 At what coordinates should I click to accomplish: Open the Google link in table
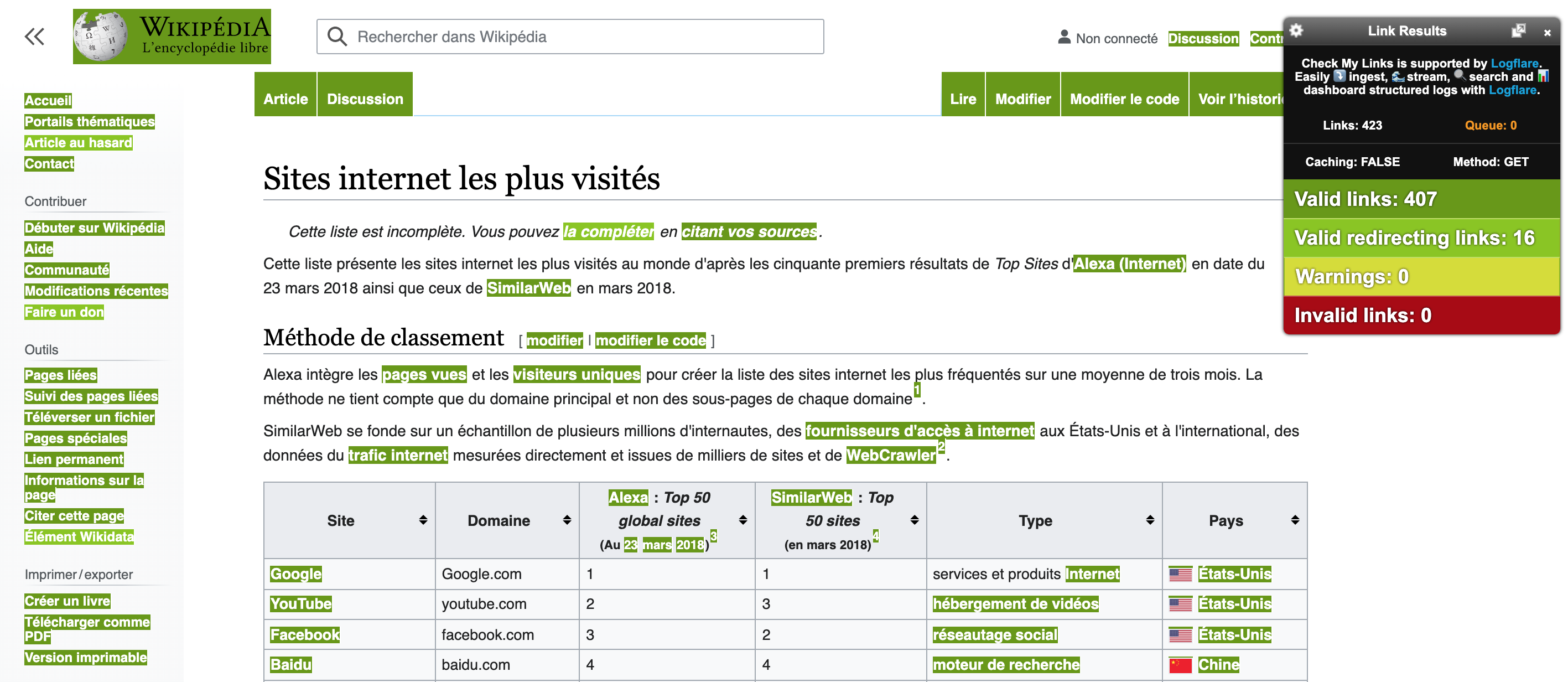click(296, 574)
